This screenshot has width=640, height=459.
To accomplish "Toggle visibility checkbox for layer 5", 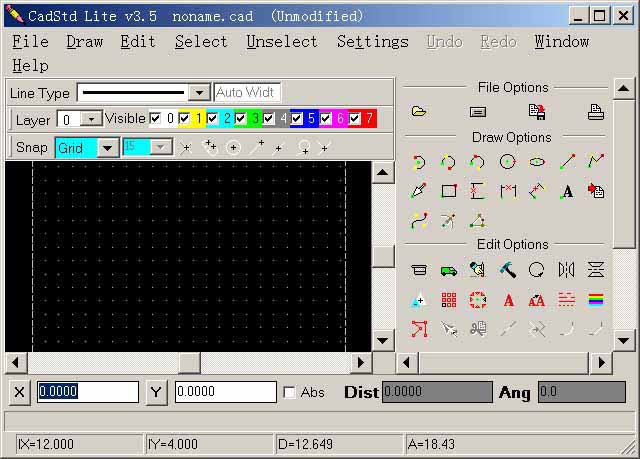I will [x=298, y=119].
